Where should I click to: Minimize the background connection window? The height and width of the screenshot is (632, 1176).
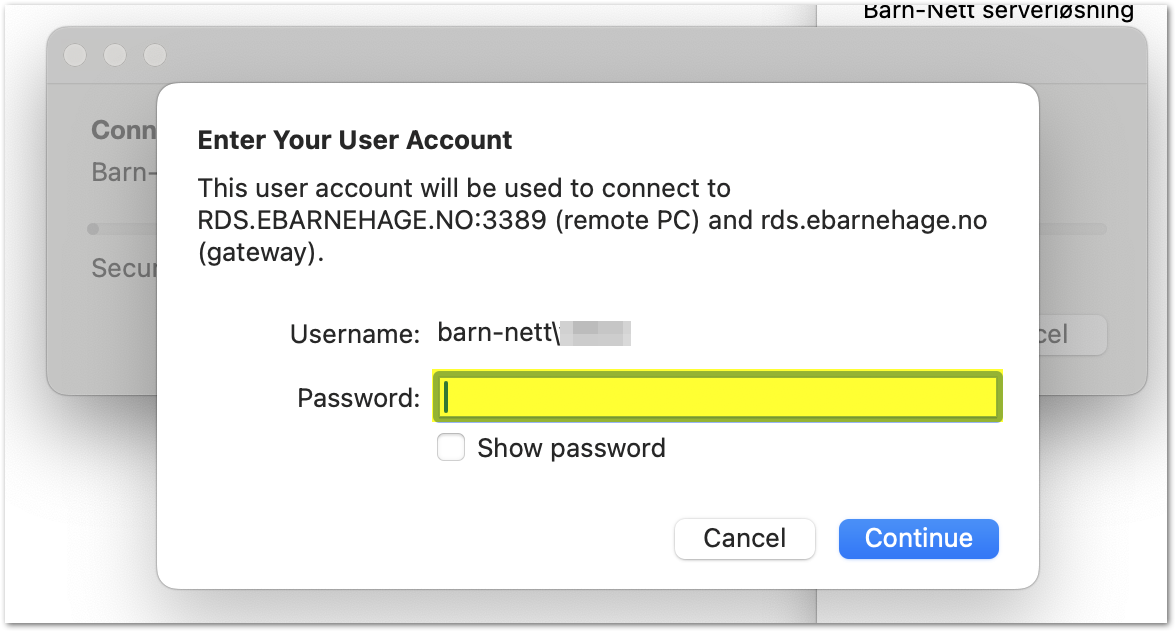[115, 55]
